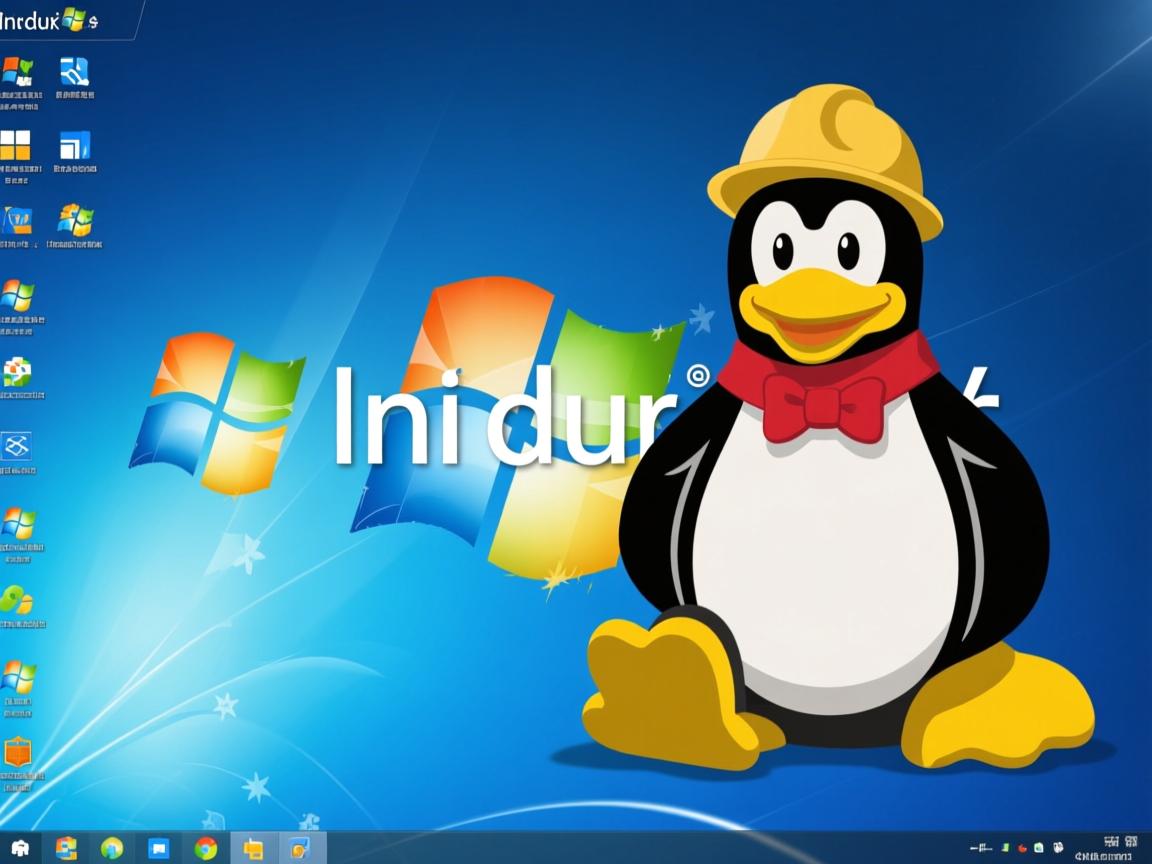Viewport: 1152px width, 864px height.
Task: Toggle the network status icon in the tray
Action: (1040, 847)
